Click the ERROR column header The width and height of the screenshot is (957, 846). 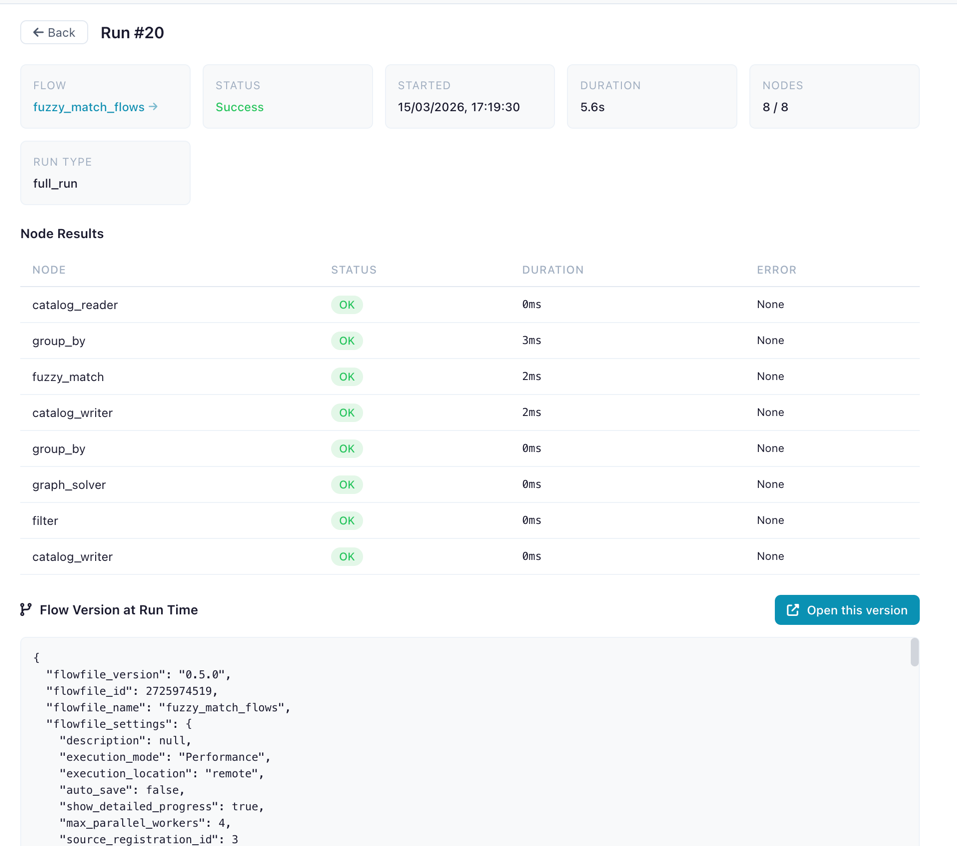776,270
